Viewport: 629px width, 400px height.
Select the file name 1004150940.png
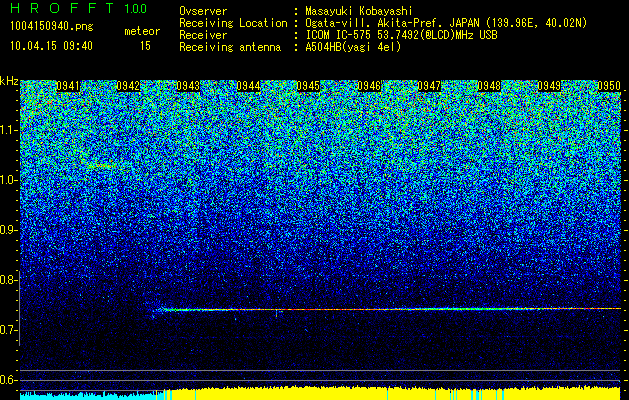(52, 27)
